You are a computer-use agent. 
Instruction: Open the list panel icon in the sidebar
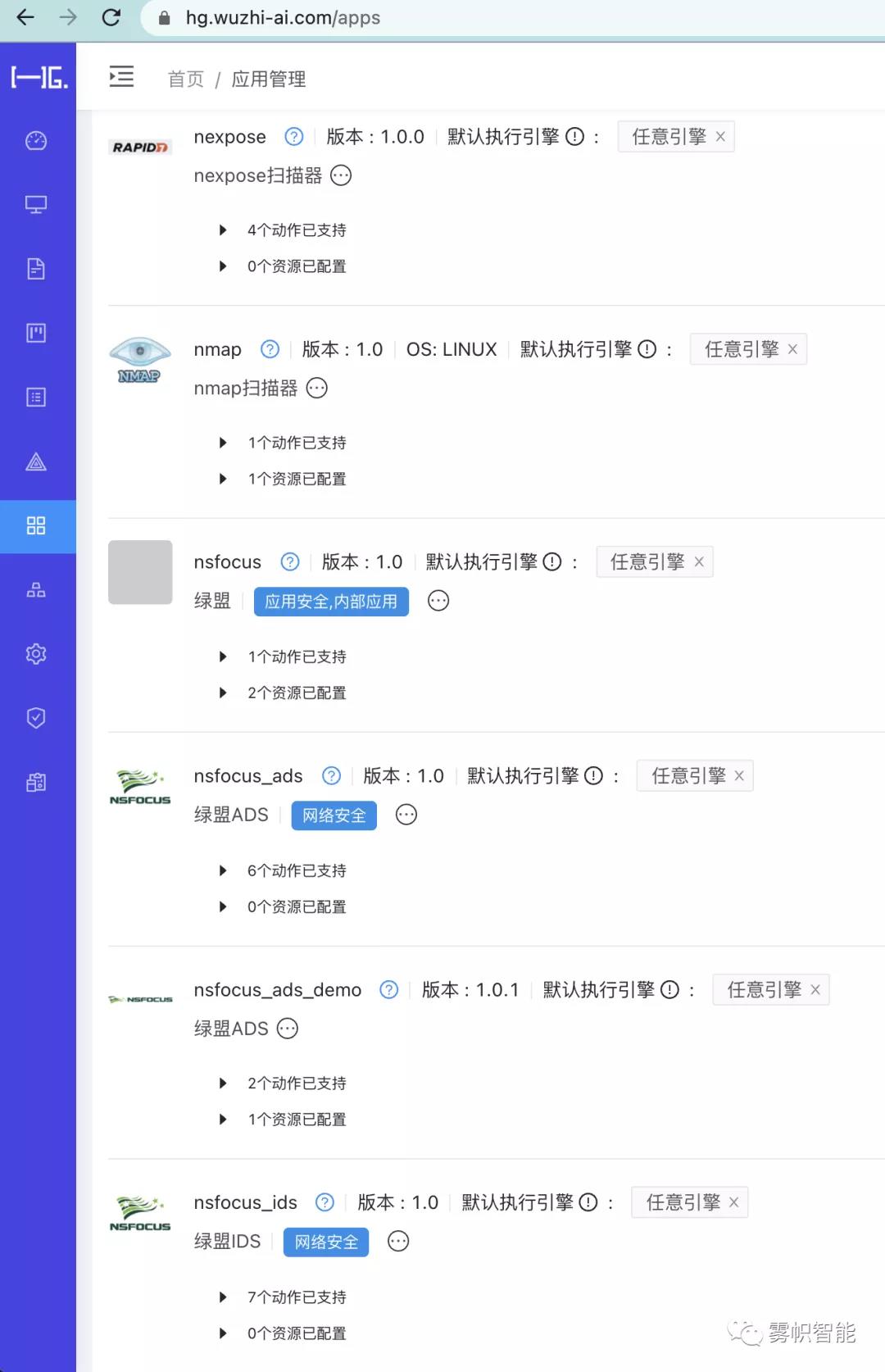point(36,398)
